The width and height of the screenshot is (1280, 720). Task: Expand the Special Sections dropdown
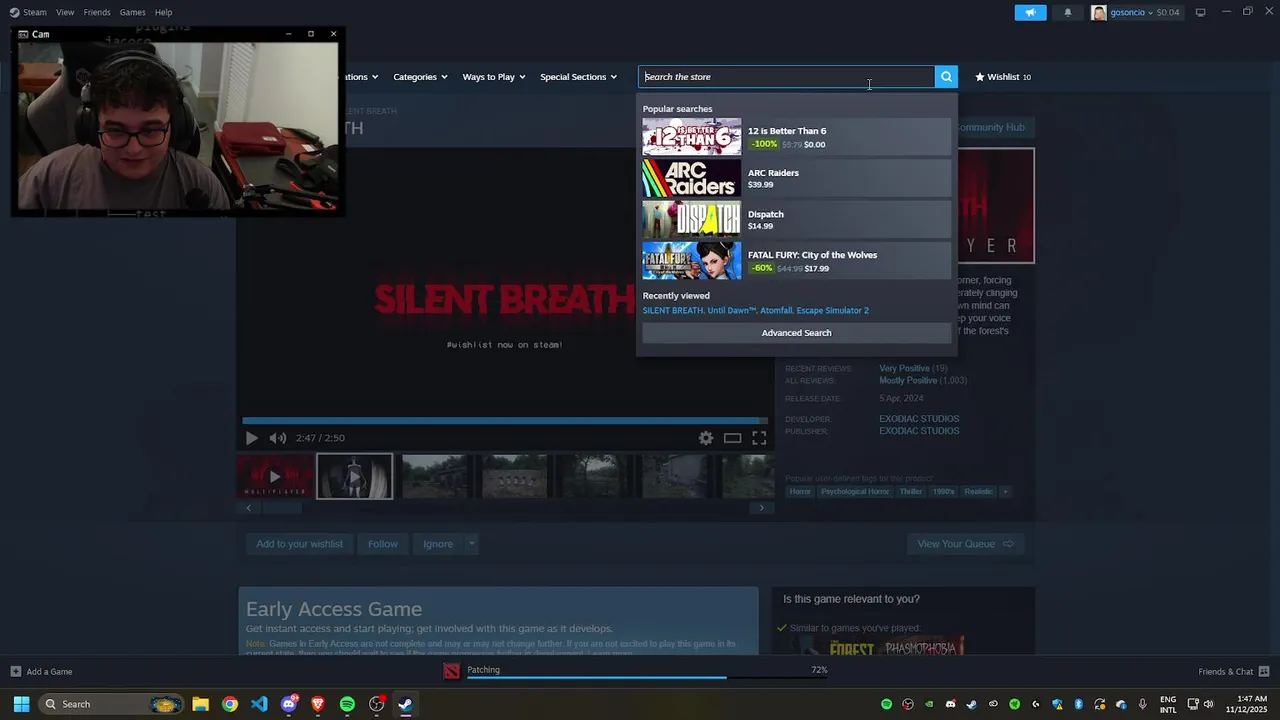(x=579, y=77)
